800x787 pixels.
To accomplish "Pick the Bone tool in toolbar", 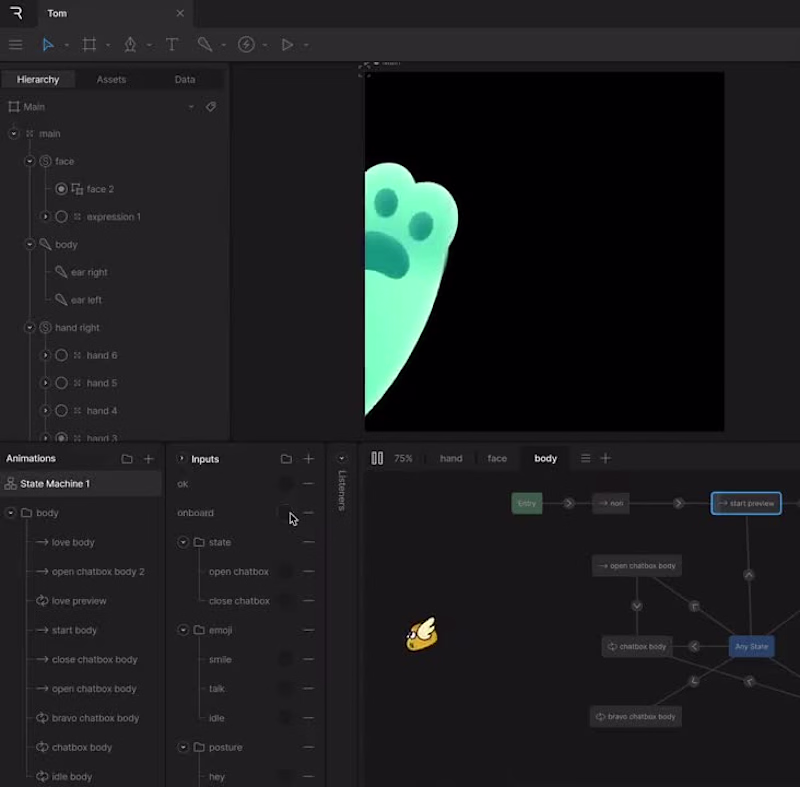I will [x=205, y=45].
